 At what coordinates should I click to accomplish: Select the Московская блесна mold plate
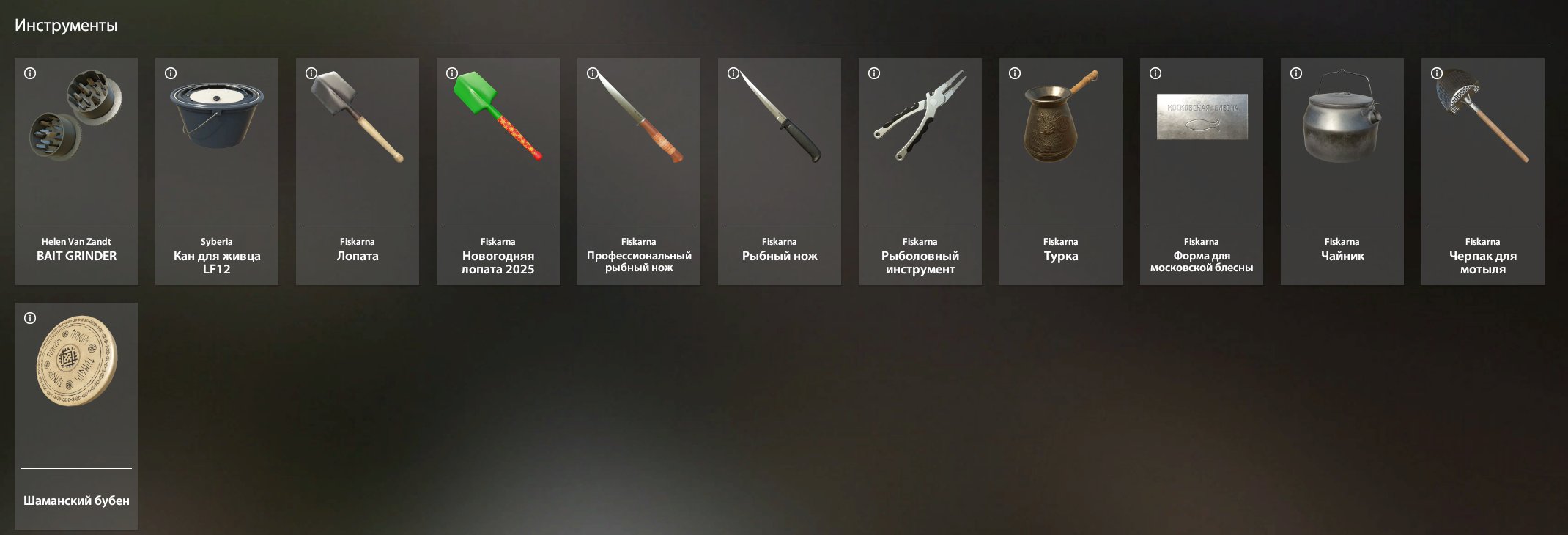(1202, 117)
